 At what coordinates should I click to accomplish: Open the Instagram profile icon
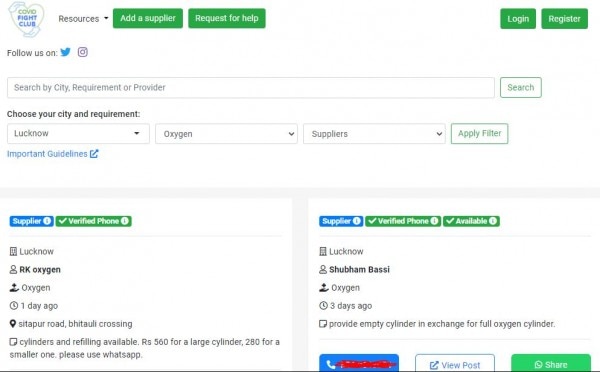[x=83, y=52]
